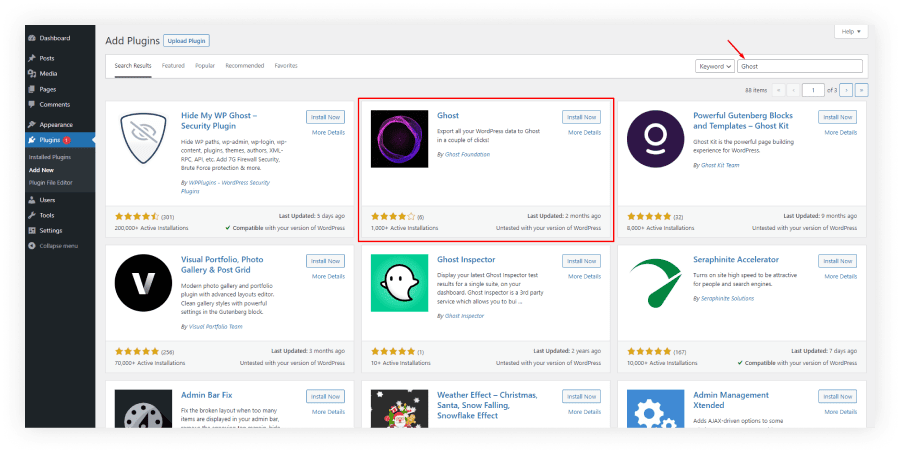This screenshot has height=453, width=900.
Task: Click the Weather Effect Christmas thumbnail
Action: [x=399, y=409]
